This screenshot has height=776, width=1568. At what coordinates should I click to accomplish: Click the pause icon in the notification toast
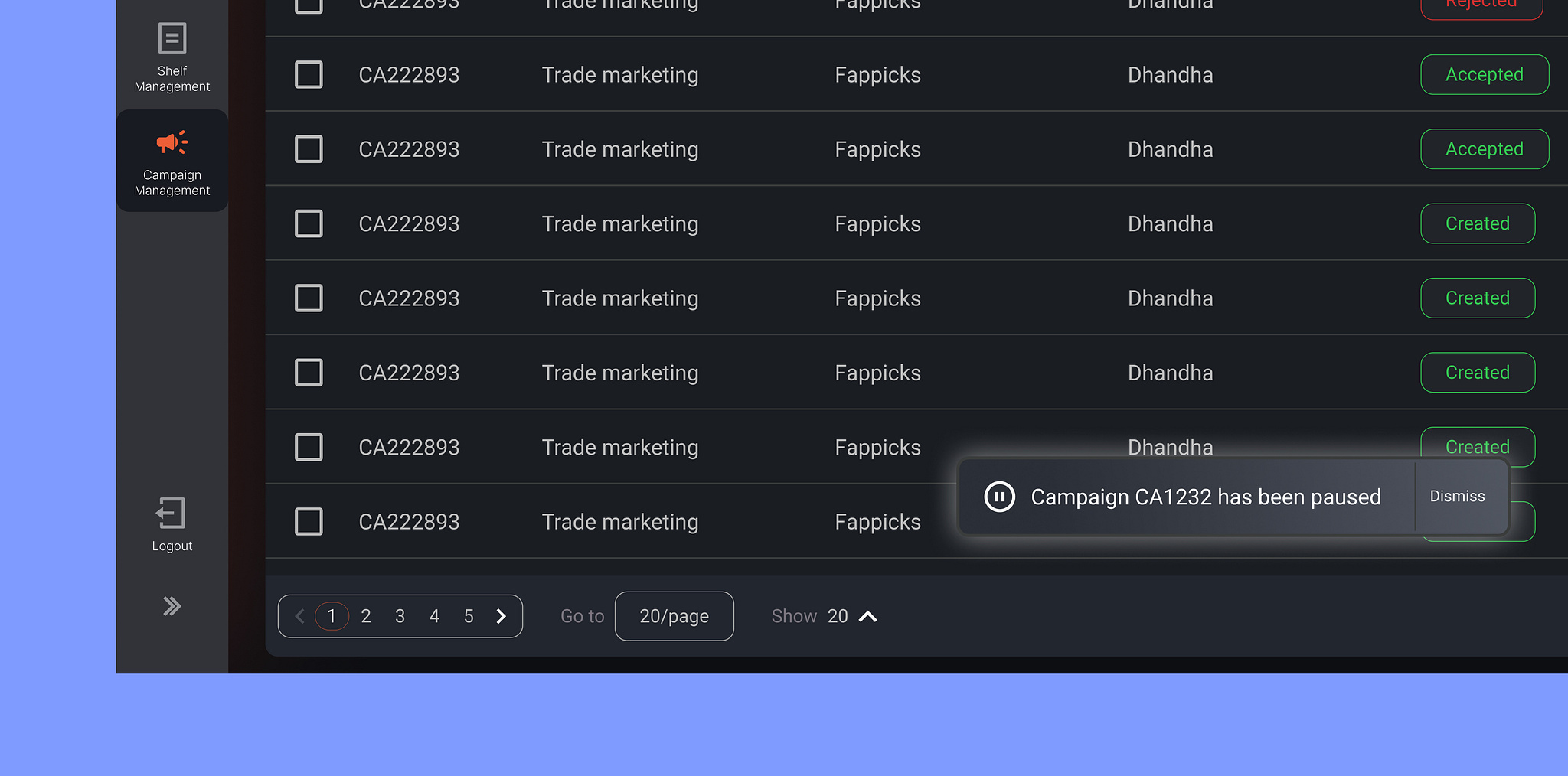[x=999, y=497]
